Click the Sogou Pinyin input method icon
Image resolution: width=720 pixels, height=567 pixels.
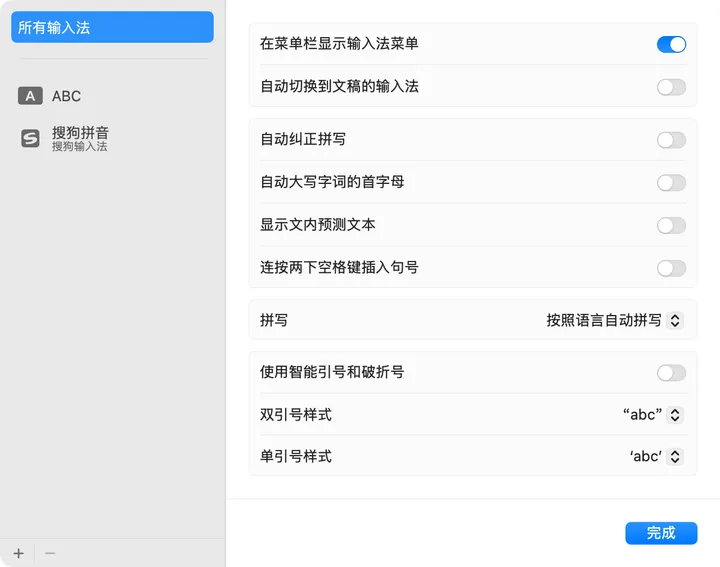(30, 139)
